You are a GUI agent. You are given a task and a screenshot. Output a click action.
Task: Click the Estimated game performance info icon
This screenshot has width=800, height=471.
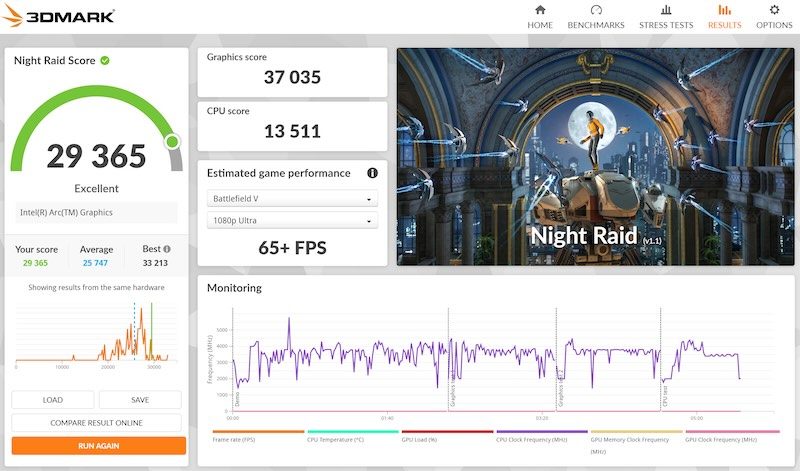[x=372, y=173]
